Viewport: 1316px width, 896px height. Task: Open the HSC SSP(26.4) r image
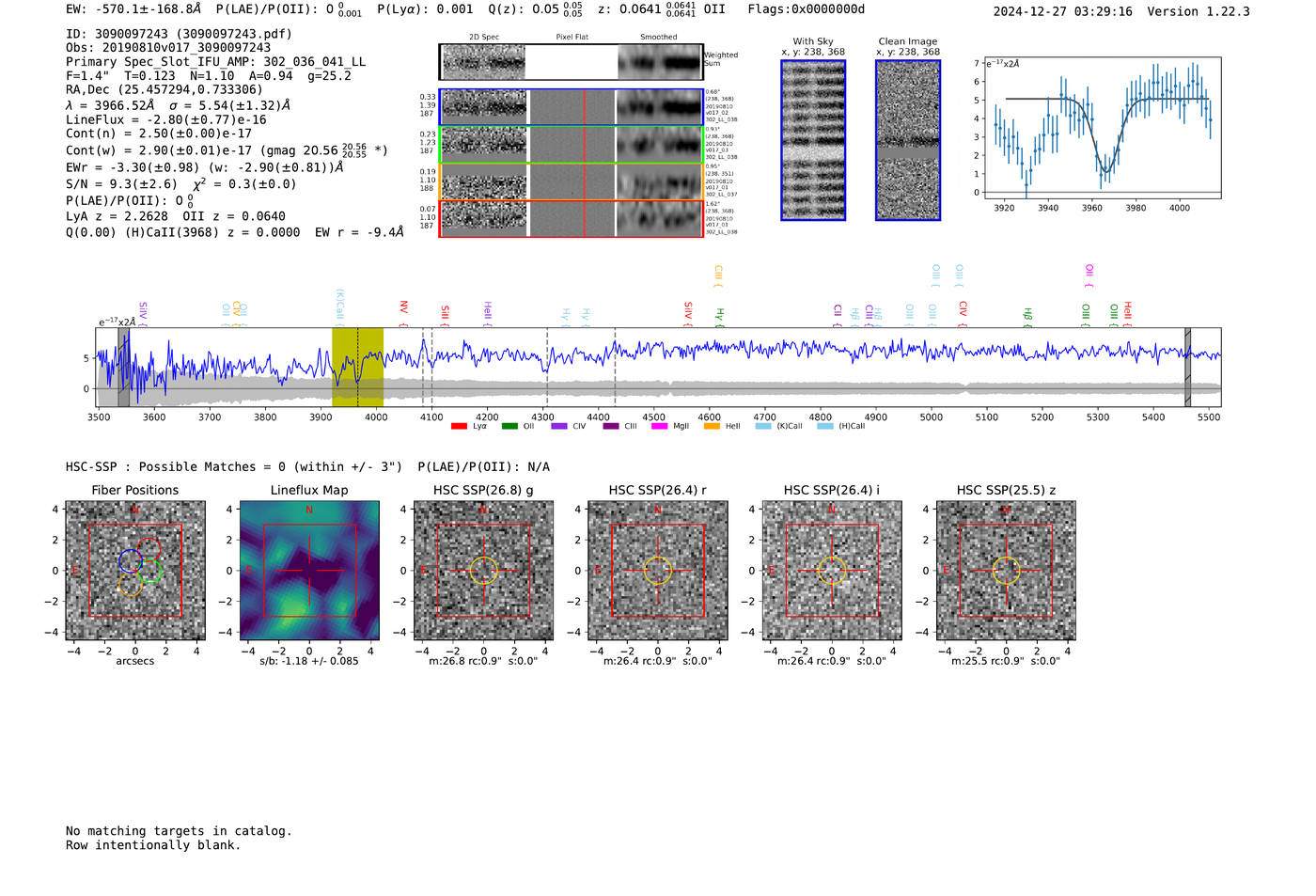(658, 570)
